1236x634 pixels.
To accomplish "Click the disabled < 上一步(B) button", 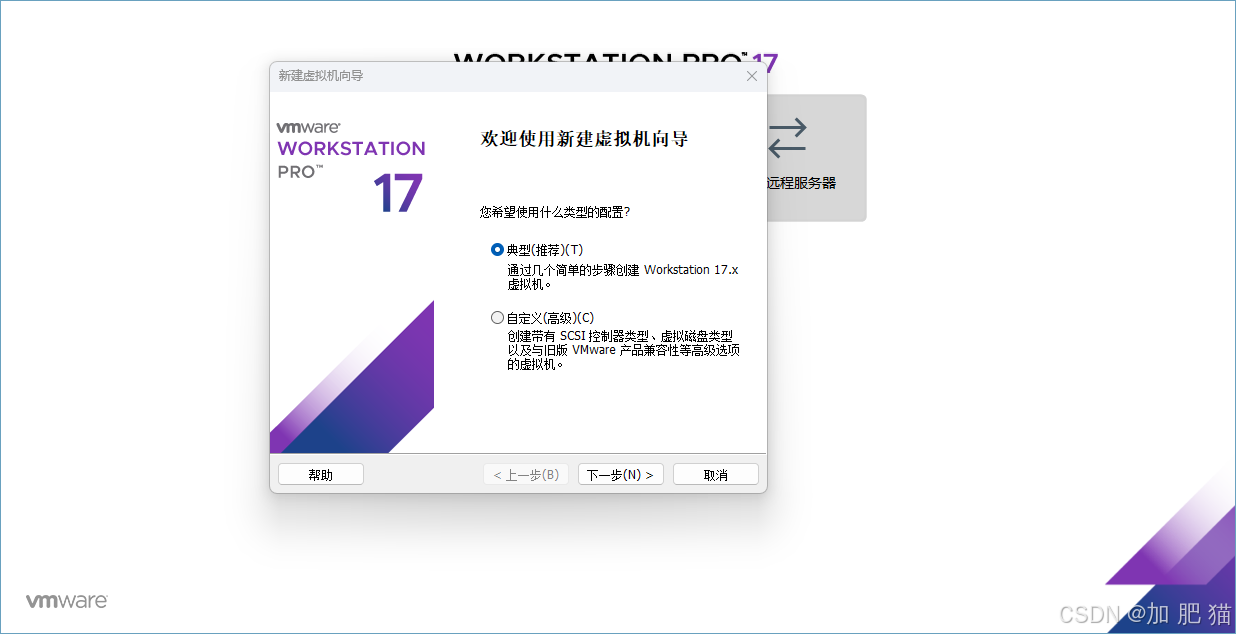I will [526, 475].
